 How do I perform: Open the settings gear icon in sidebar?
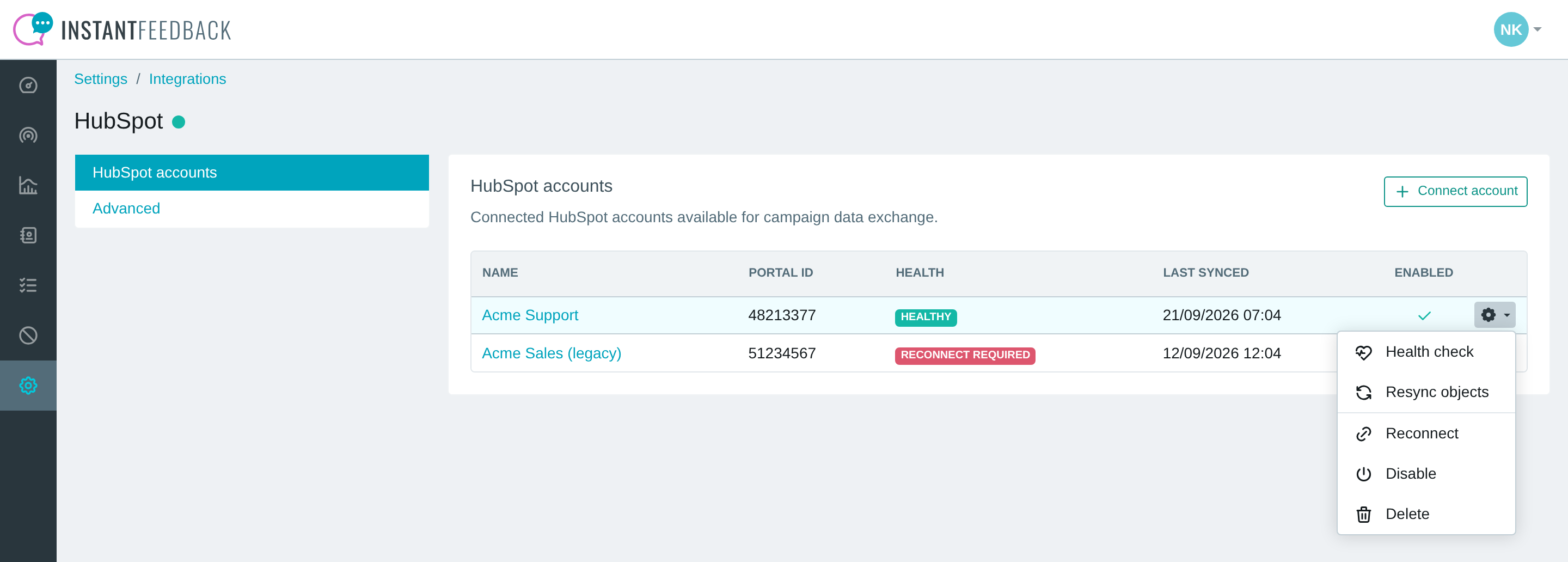pos(28,386)
